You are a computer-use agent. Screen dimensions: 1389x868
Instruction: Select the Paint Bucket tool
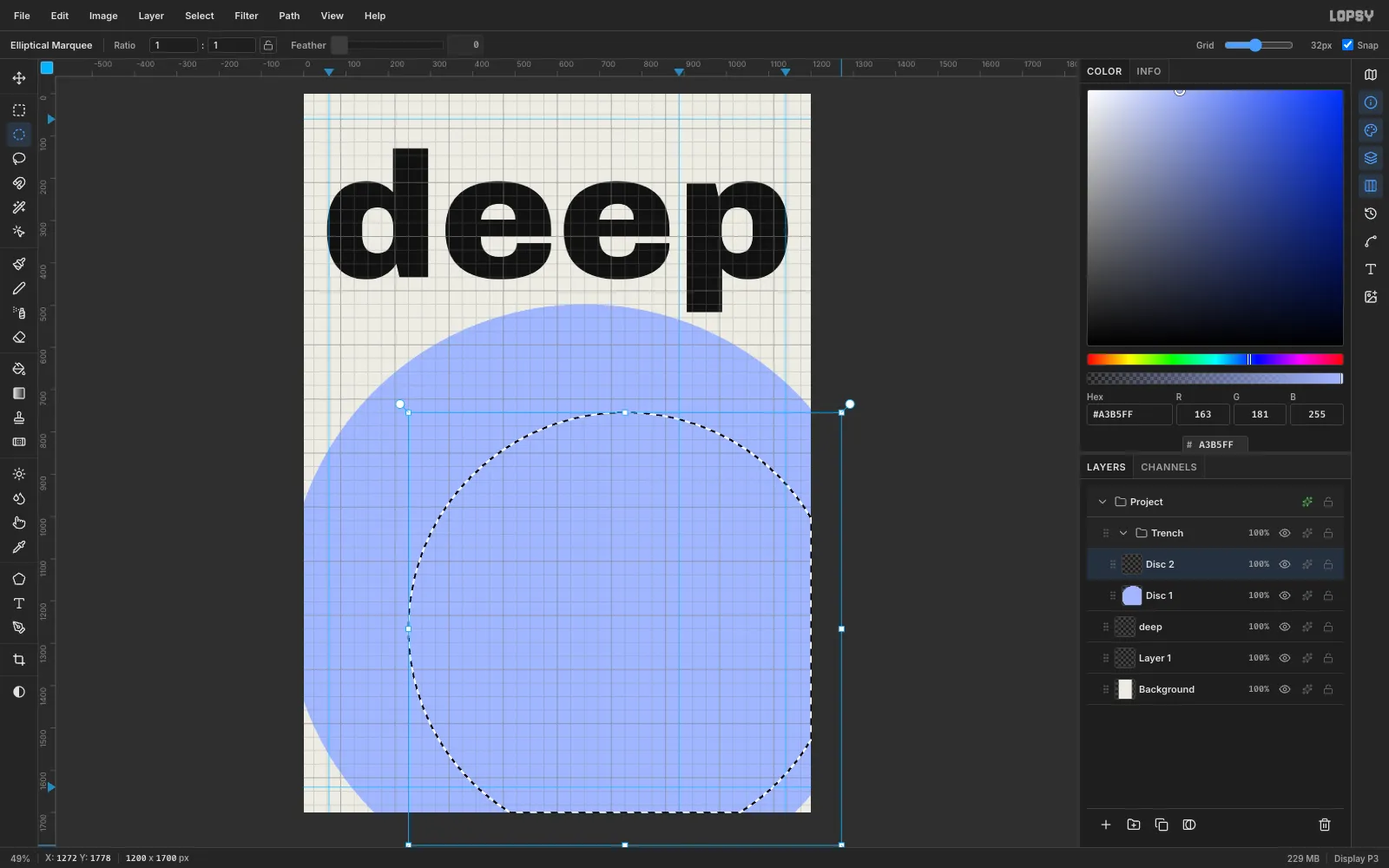tap(19, 369)
